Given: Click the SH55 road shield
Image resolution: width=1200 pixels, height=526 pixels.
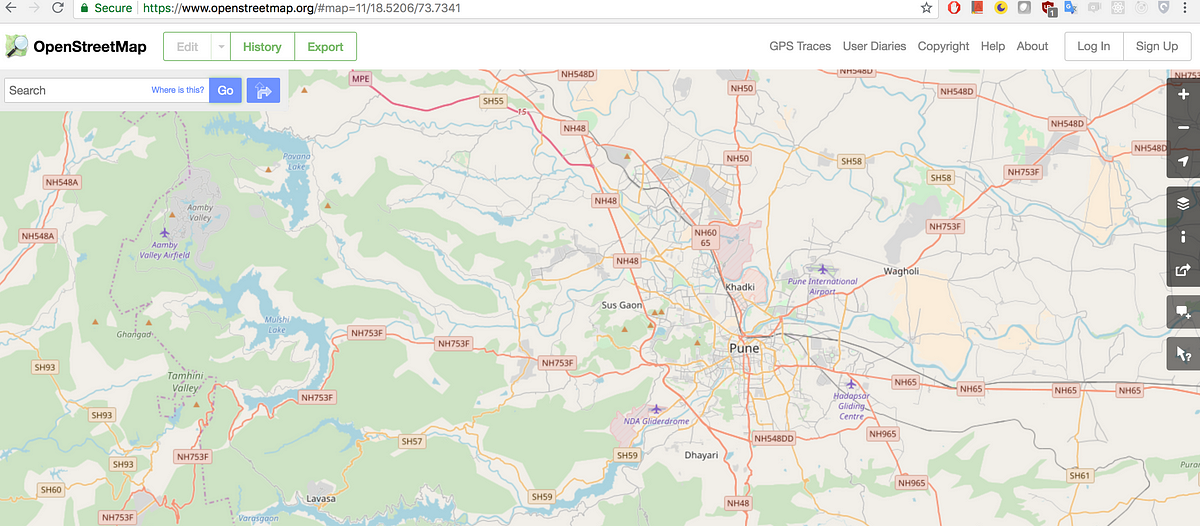Looking at the screenshot, I should [x=493, y=101].
